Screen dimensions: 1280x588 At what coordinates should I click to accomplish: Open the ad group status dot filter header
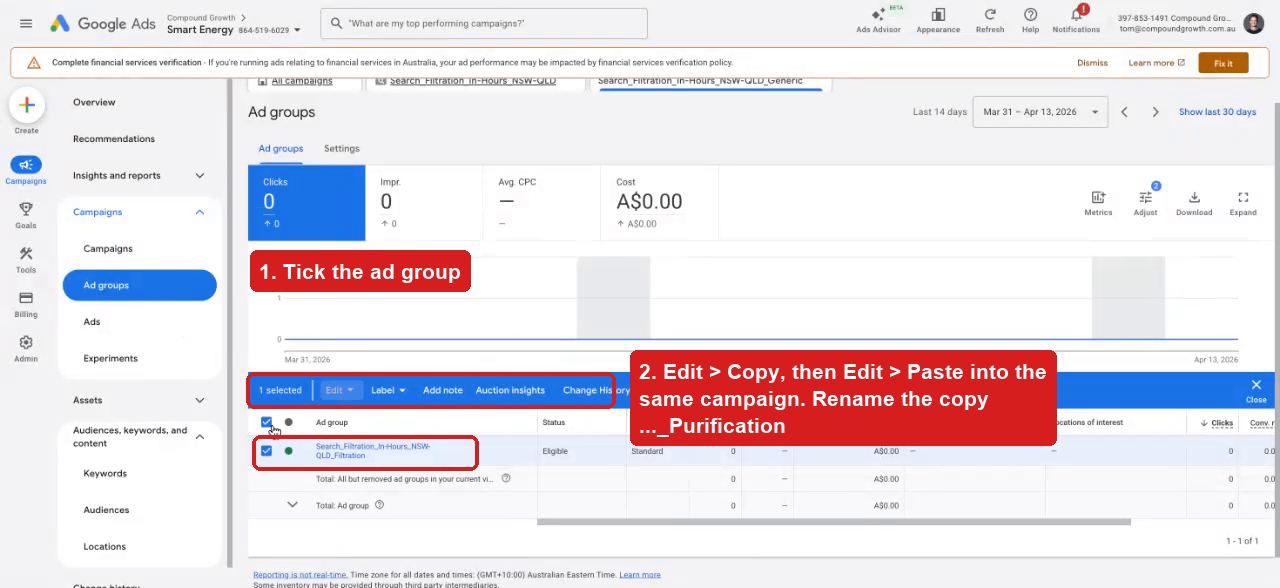pos(289,422)
